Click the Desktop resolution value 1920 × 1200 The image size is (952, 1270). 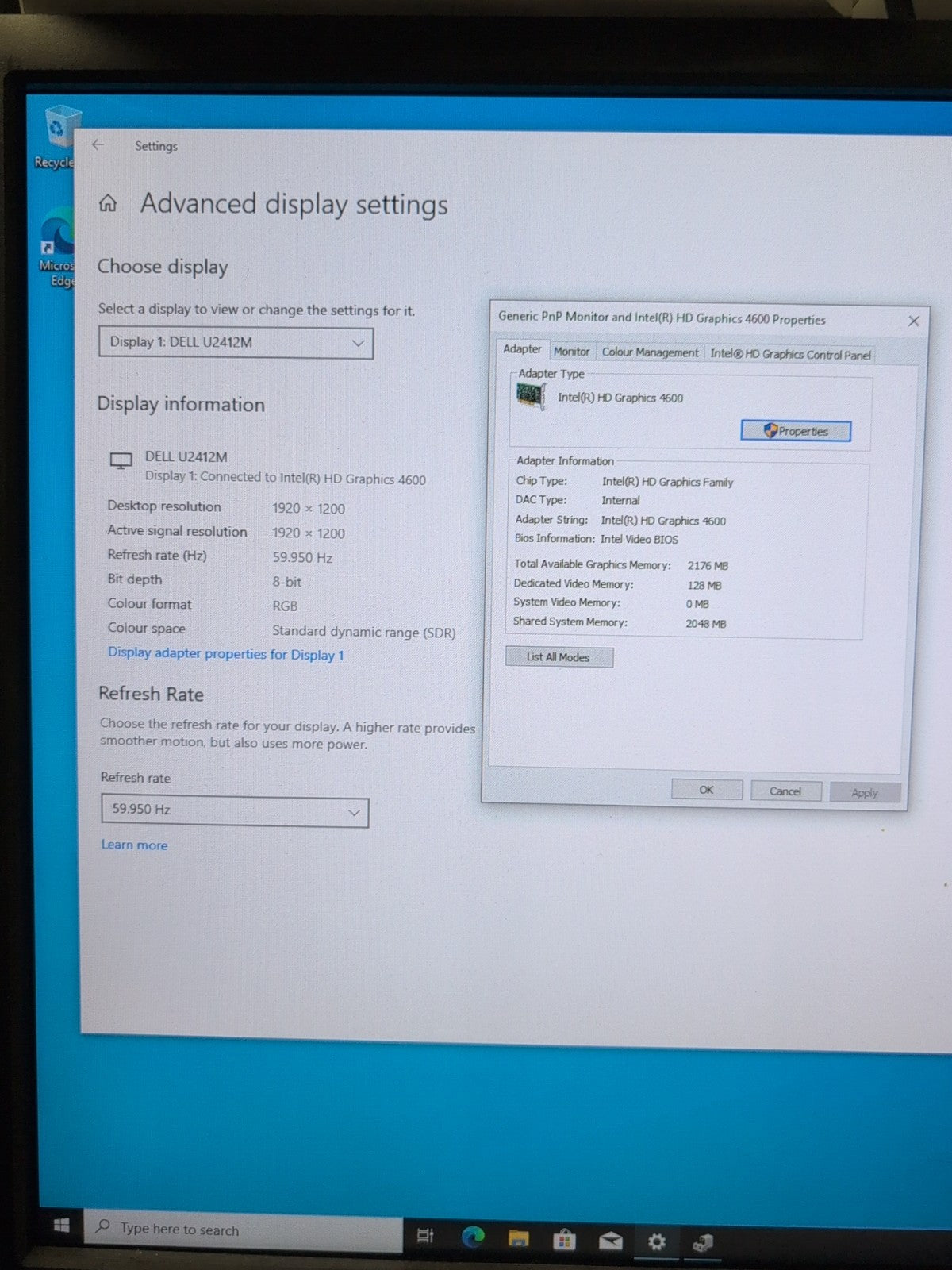click(309, 508)
